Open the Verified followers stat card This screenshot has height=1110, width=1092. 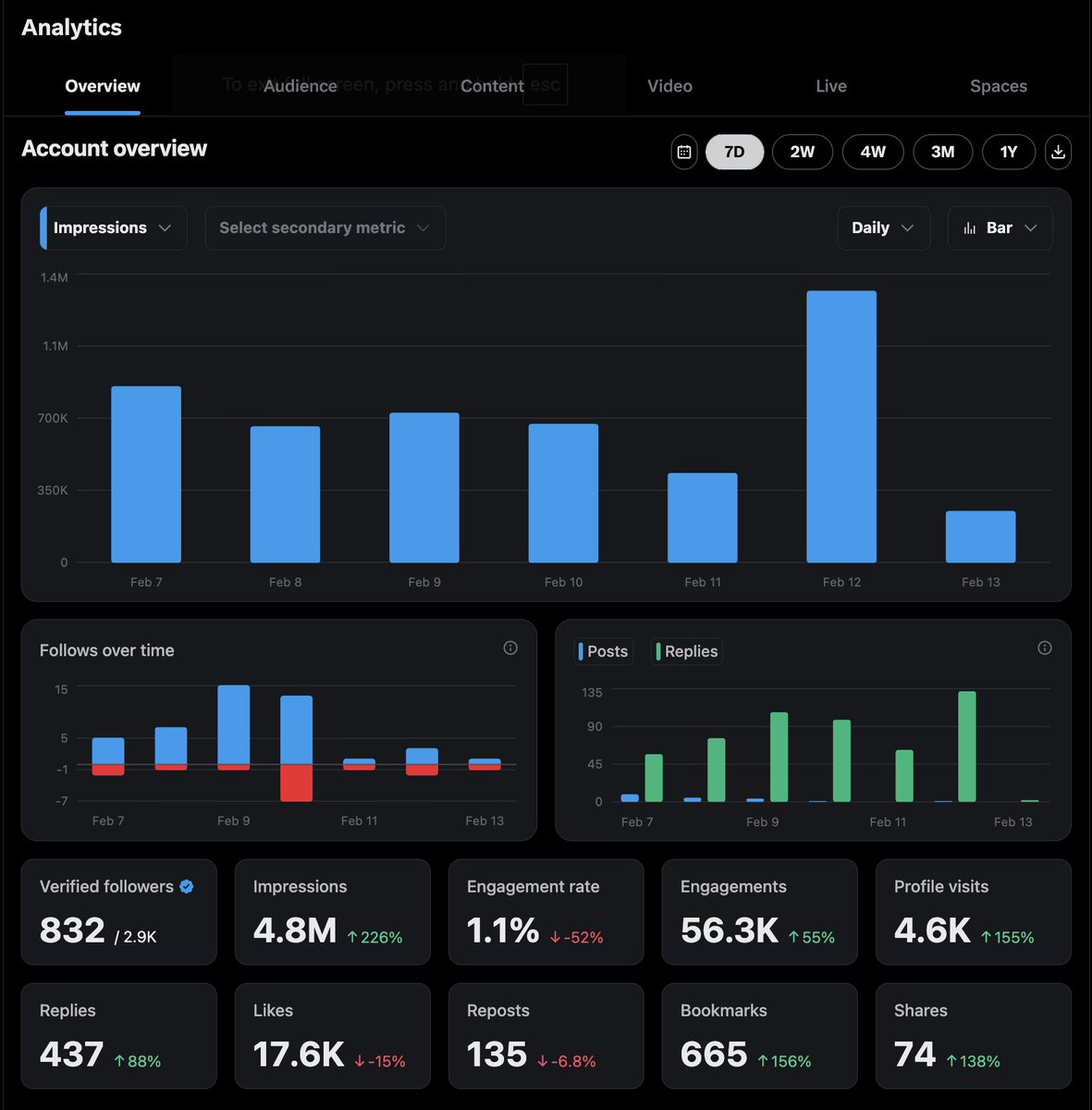tap(119, 912)
